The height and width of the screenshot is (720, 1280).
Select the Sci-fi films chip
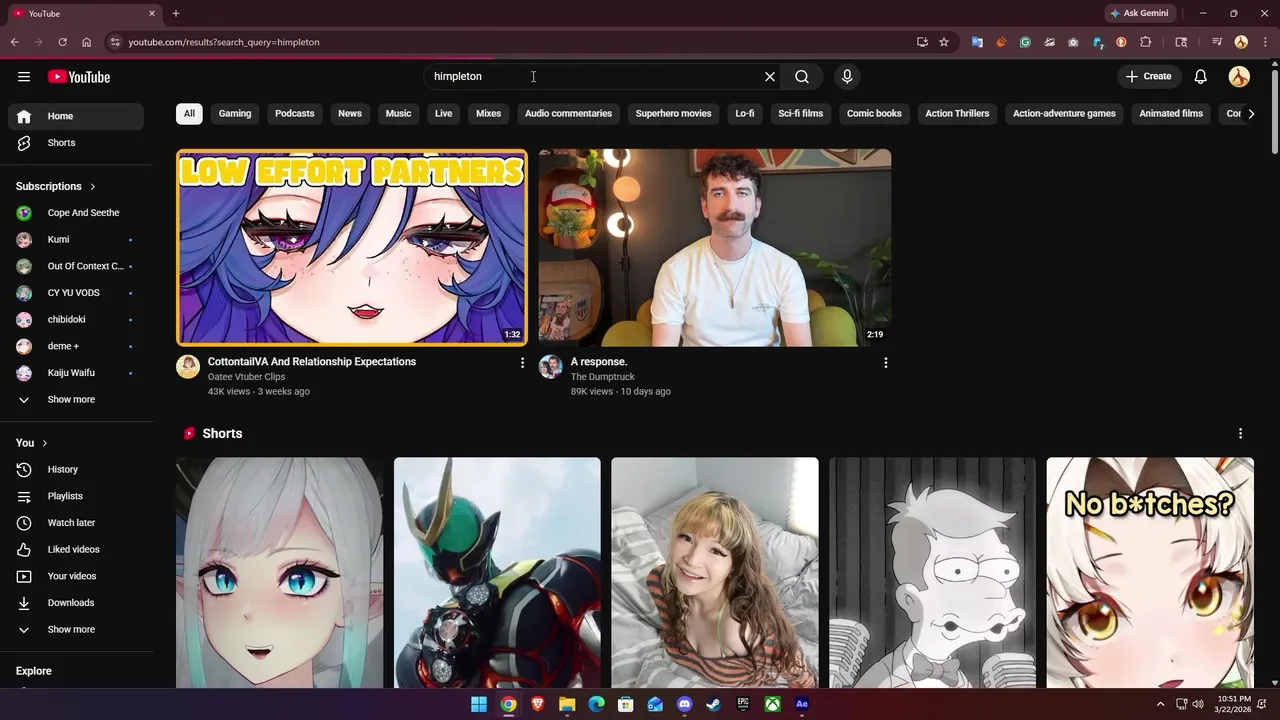click(x=801, y=113)
